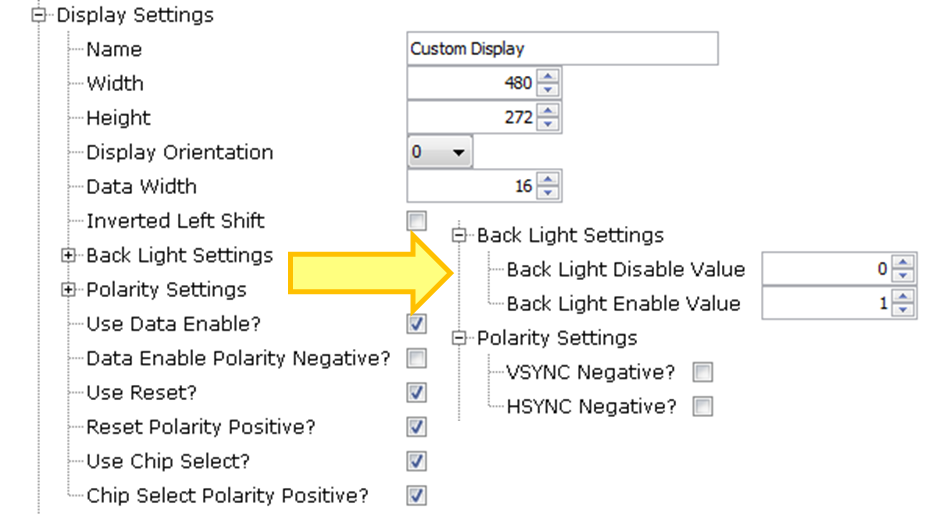Expand Polarity Settings in left tree
This screenshot has height=515, width=926.
point(69,289)
